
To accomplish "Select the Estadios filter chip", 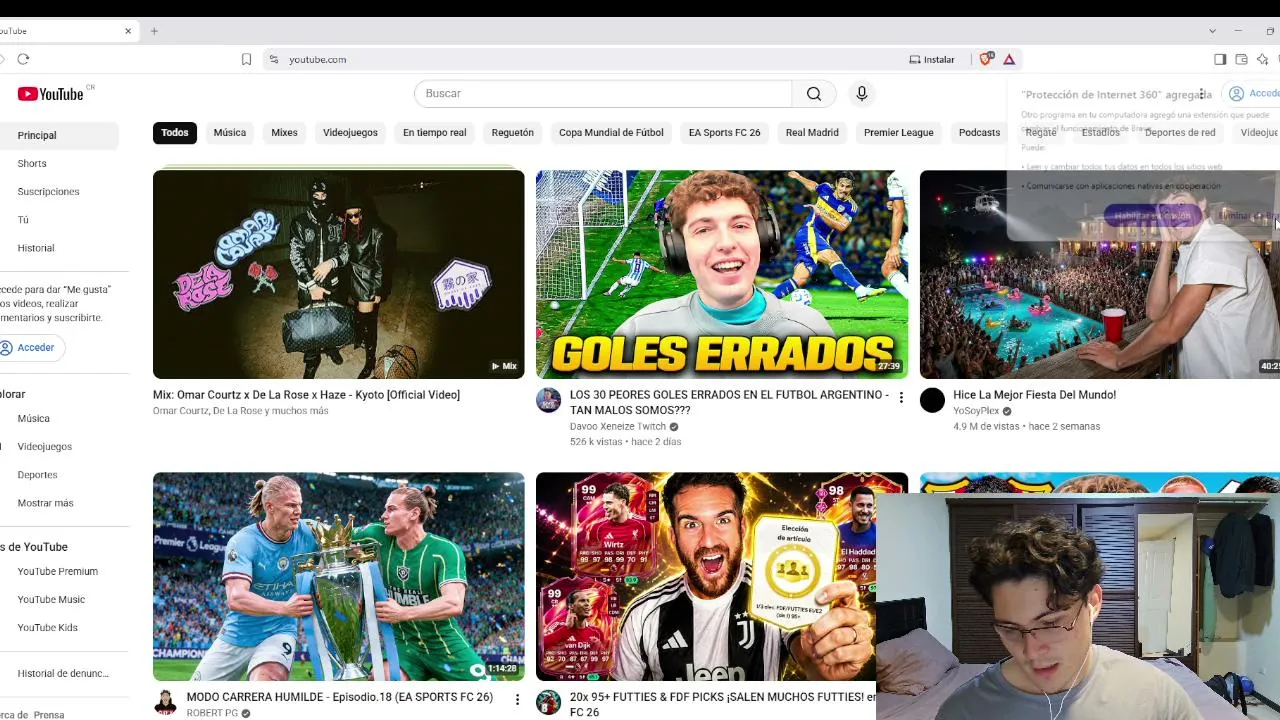I will 1100,132.
